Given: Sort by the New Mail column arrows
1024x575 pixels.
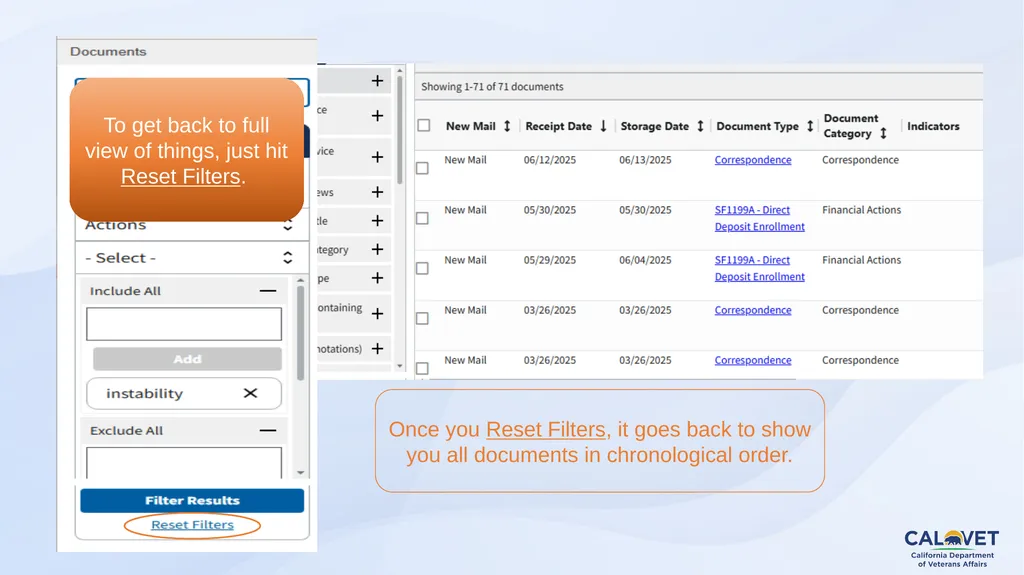Looking at the screenshot, I should click(x=507, y=126).
